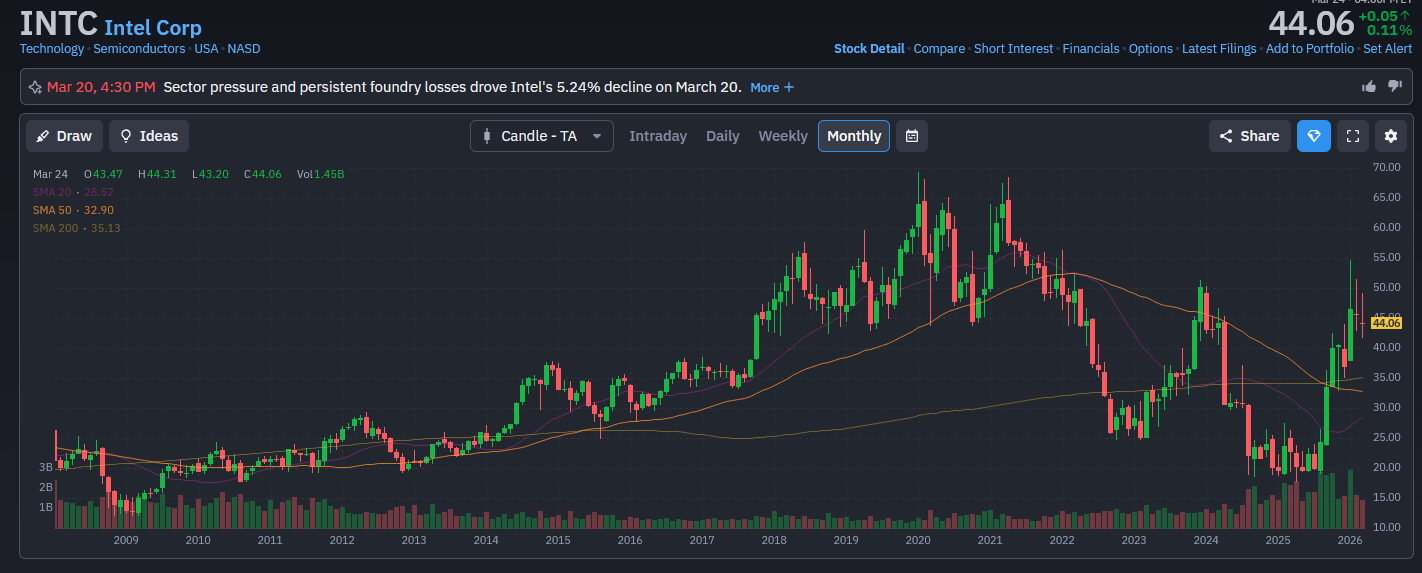This screenshot has width=1422, height=573.
Task: Click the 3B volume axis label
Action: 46,467
